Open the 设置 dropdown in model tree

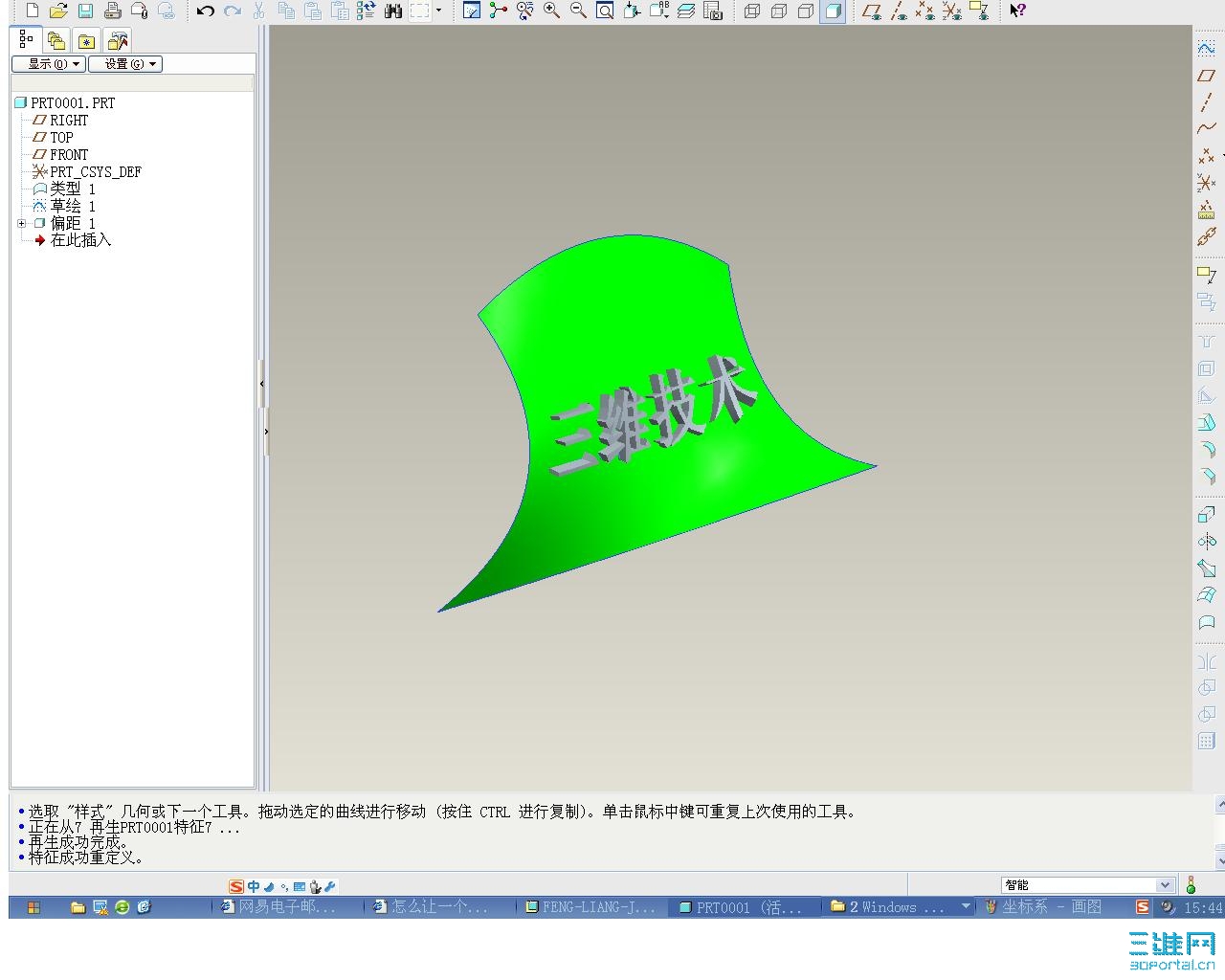pos(125,64)
